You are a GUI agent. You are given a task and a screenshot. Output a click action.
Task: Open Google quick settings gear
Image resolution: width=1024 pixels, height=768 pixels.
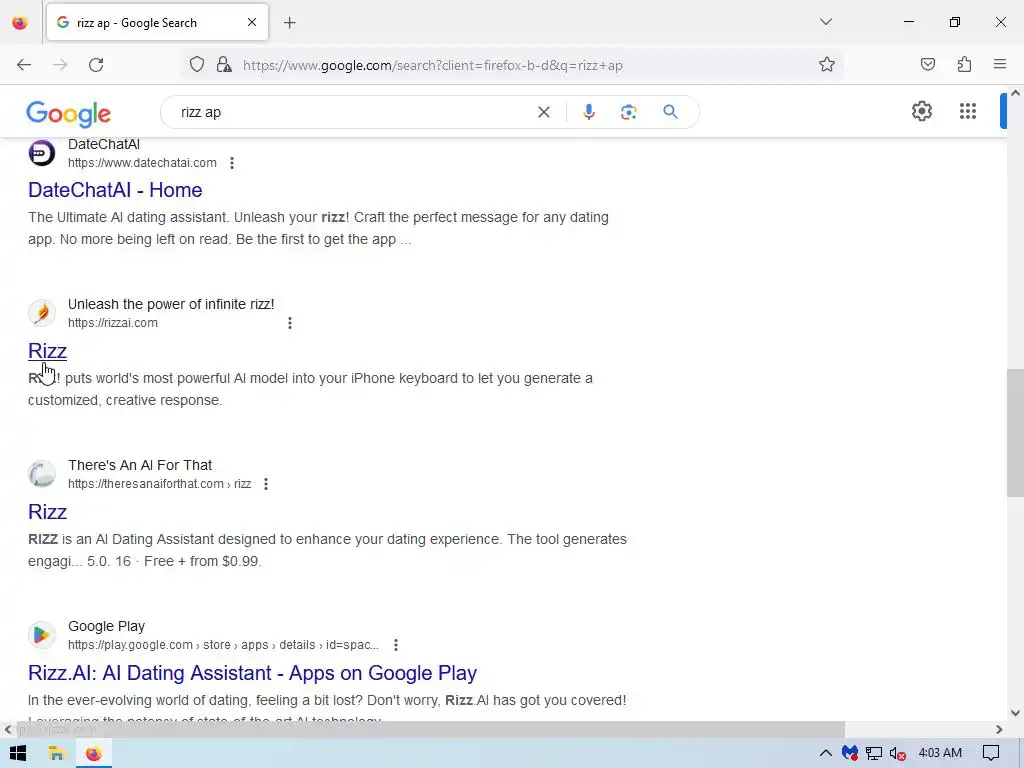tap(921, 111)
